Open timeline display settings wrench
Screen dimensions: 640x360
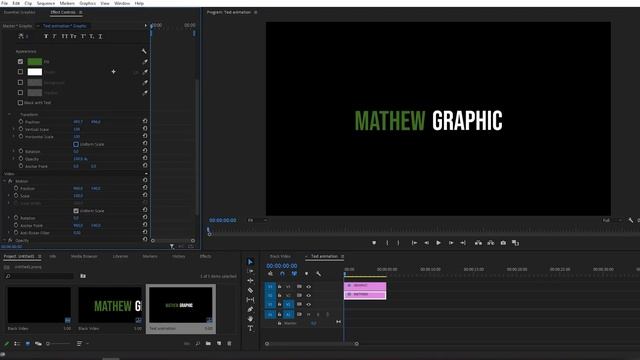click(318, 274)
